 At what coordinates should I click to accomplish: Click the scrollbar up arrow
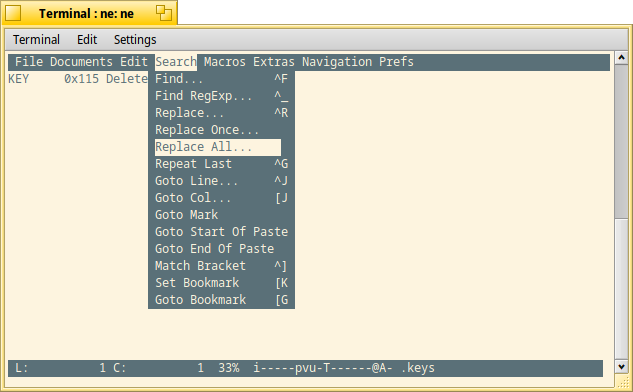point(621,57)
